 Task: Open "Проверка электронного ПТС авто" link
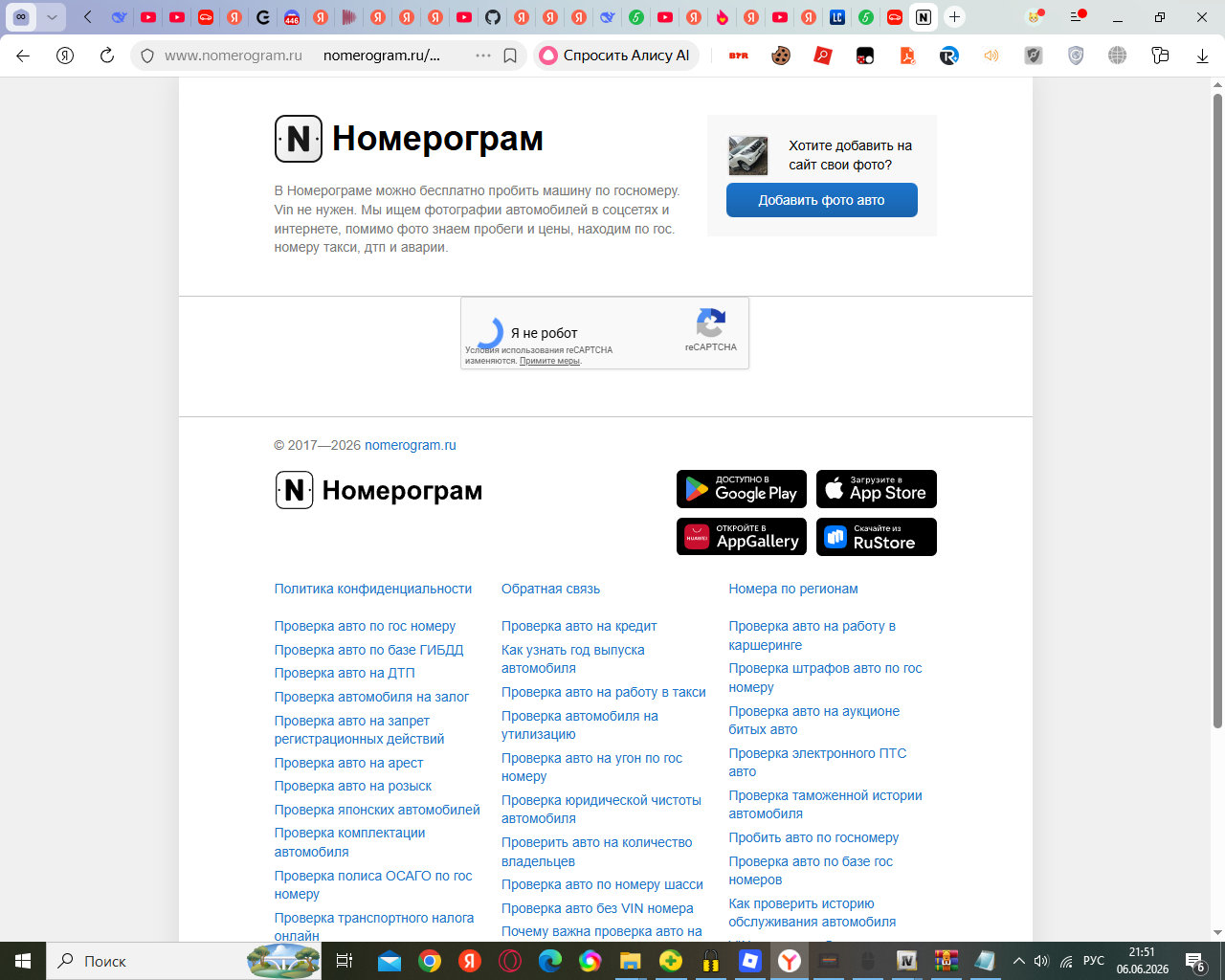coord(817,762)
